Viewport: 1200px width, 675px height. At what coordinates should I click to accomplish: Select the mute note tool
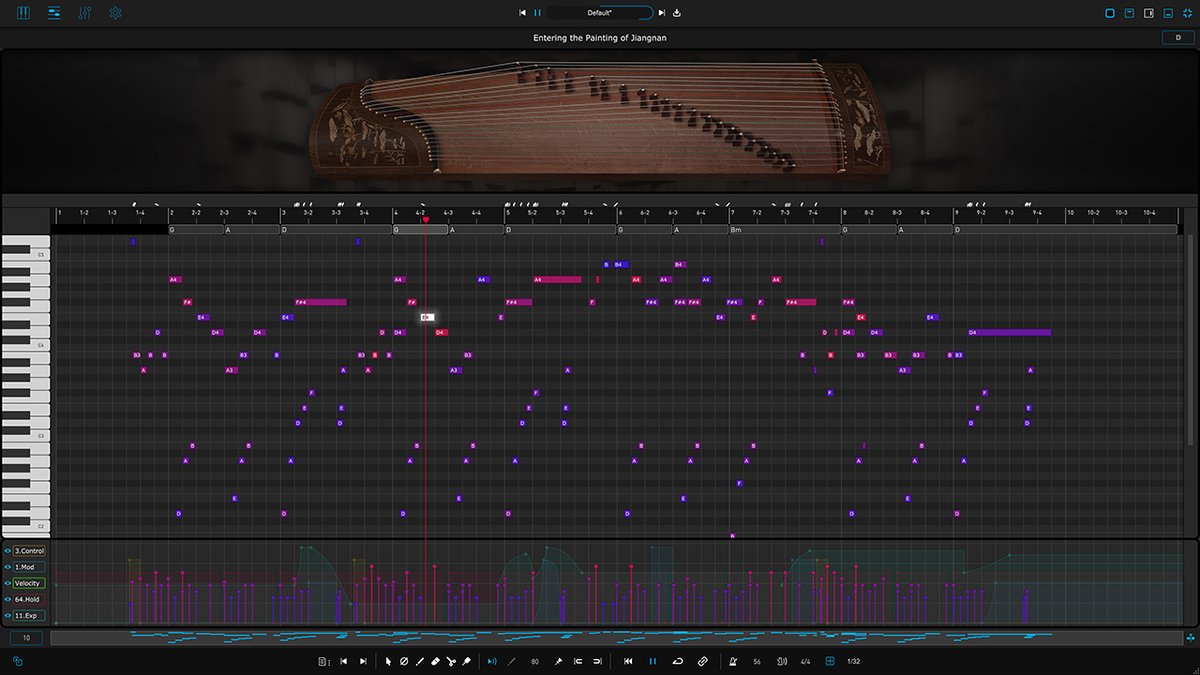click(x=404, y=661)
